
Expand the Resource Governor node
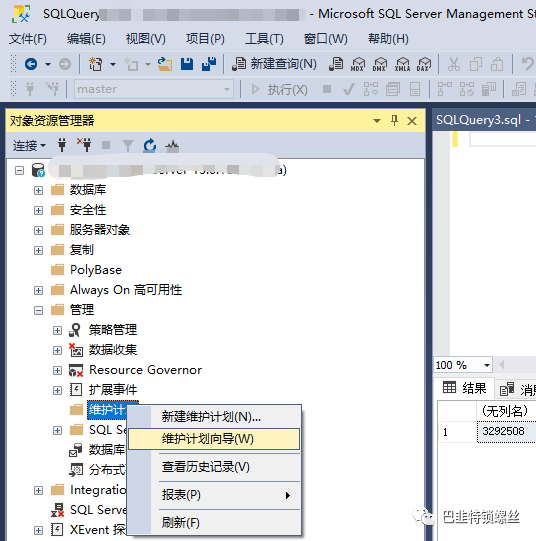(57, 371)
